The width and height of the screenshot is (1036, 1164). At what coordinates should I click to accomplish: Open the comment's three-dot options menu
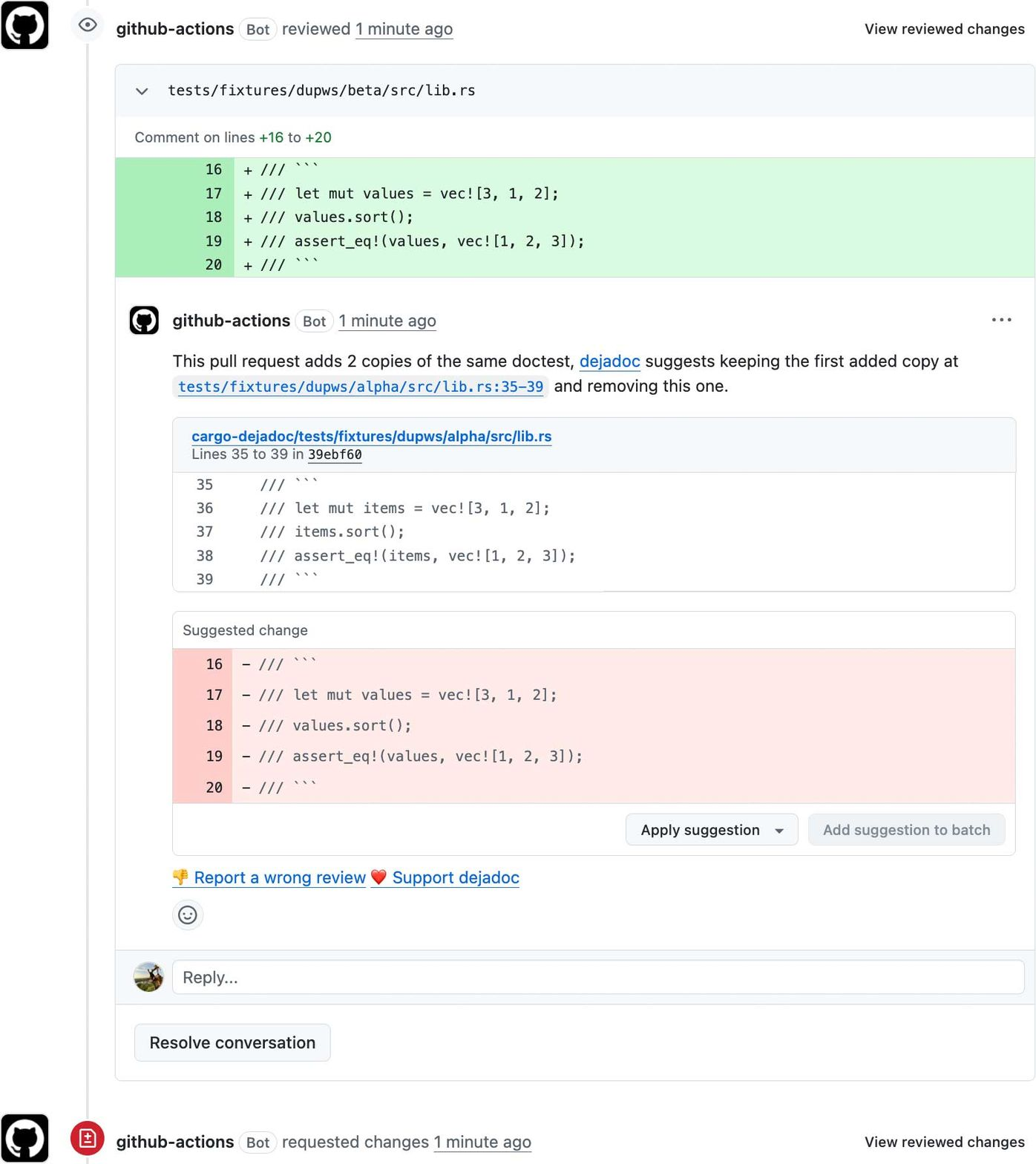1001,320
